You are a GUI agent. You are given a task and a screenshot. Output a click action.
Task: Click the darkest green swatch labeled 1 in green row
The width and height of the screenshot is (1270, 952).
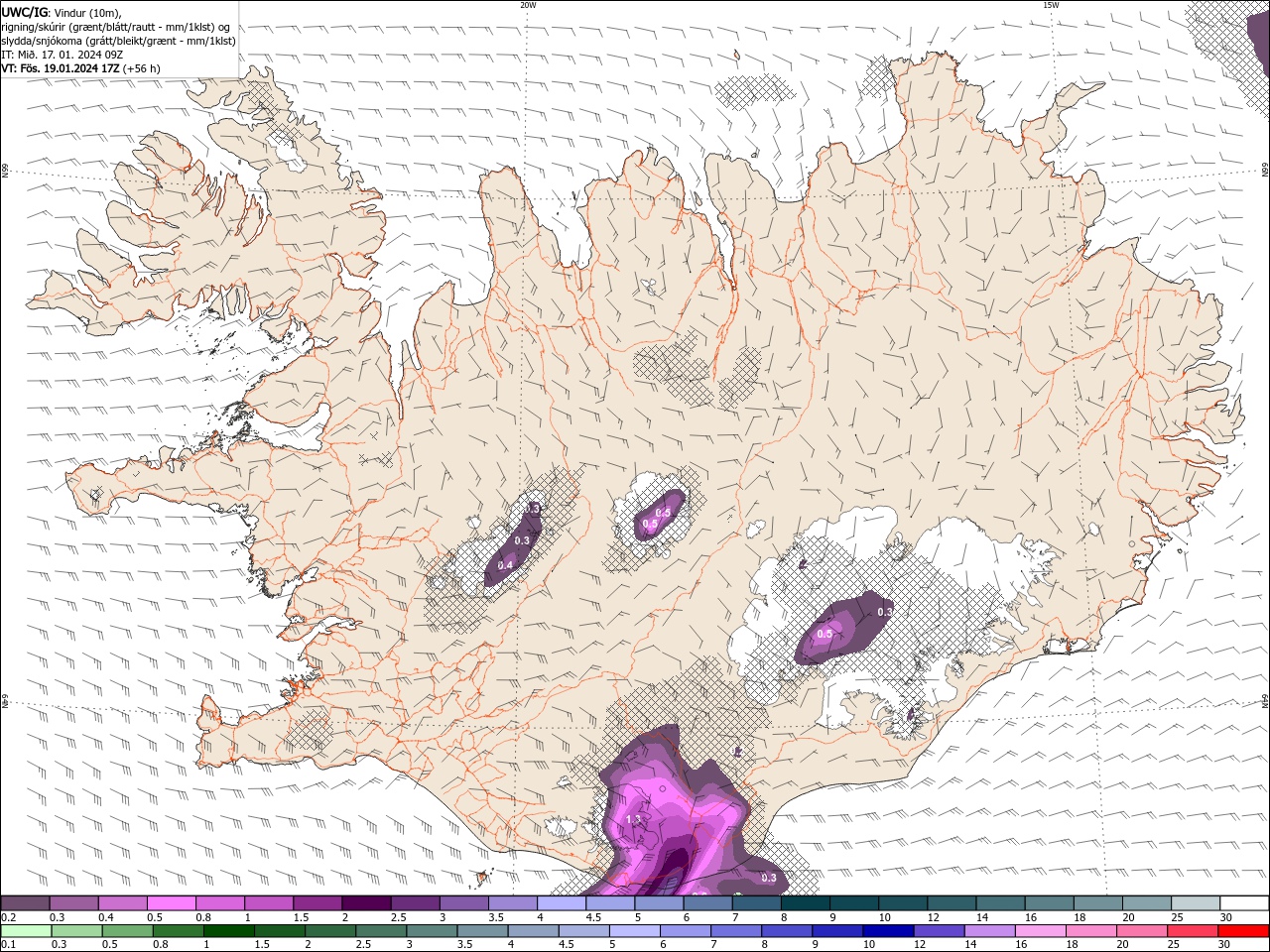[x=229, y=931]
